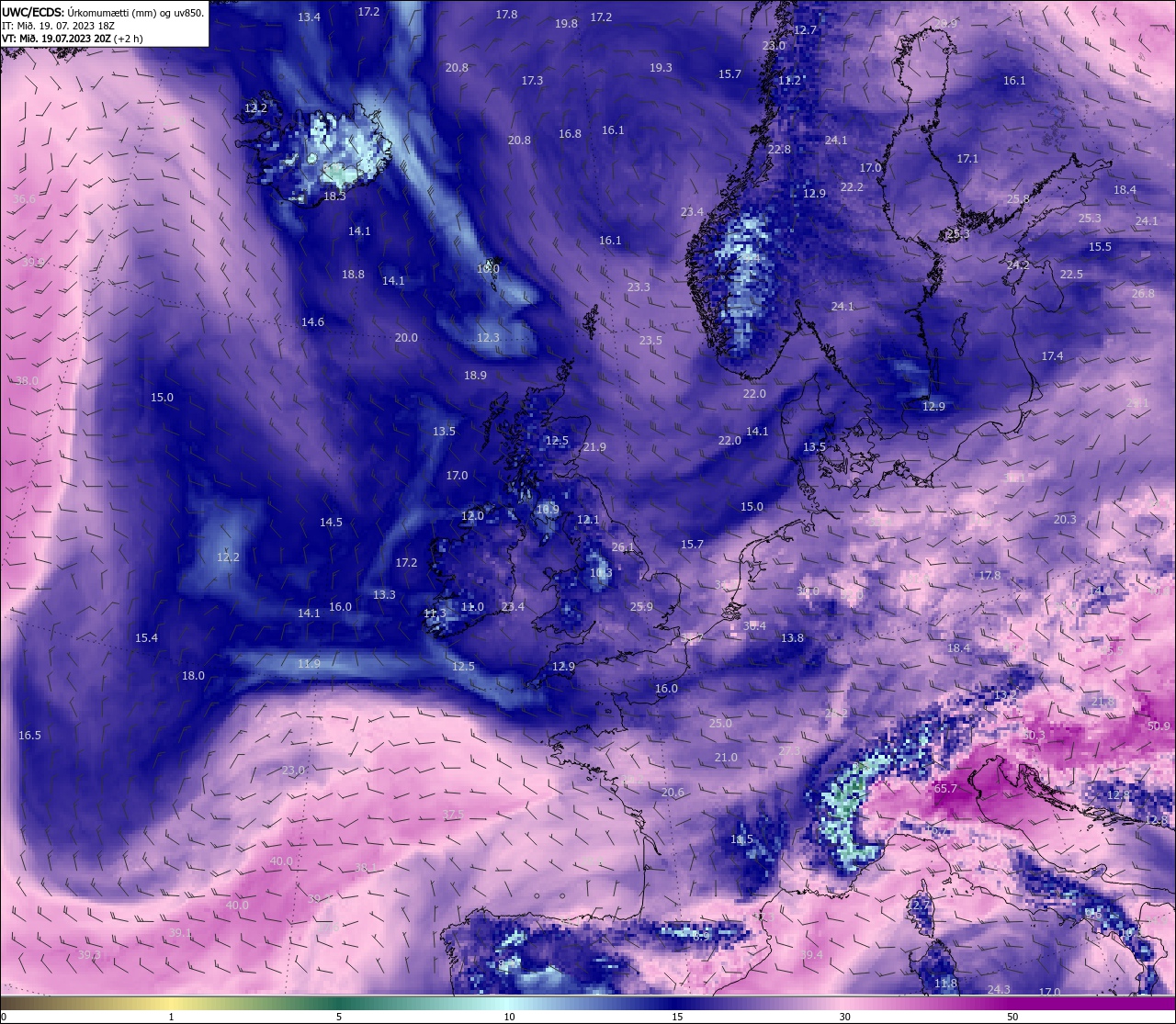Viewport: 1176px width, 1024px height.
Task: Click the 19.3 value label
Action: [x=661, y=68]
